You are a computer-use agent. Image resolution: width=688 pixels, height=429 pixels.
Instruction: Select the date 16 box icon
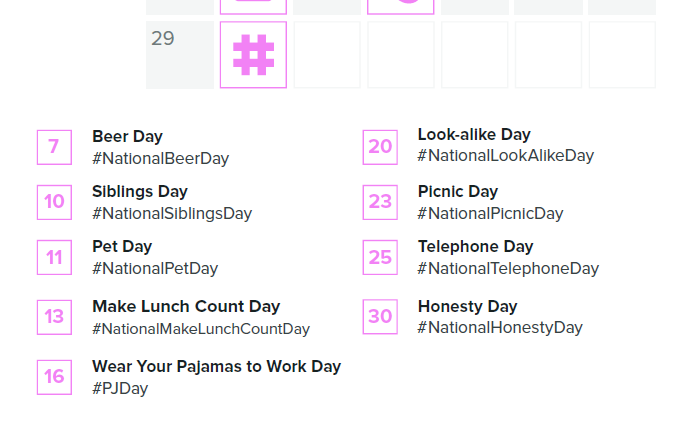(54, 377)
